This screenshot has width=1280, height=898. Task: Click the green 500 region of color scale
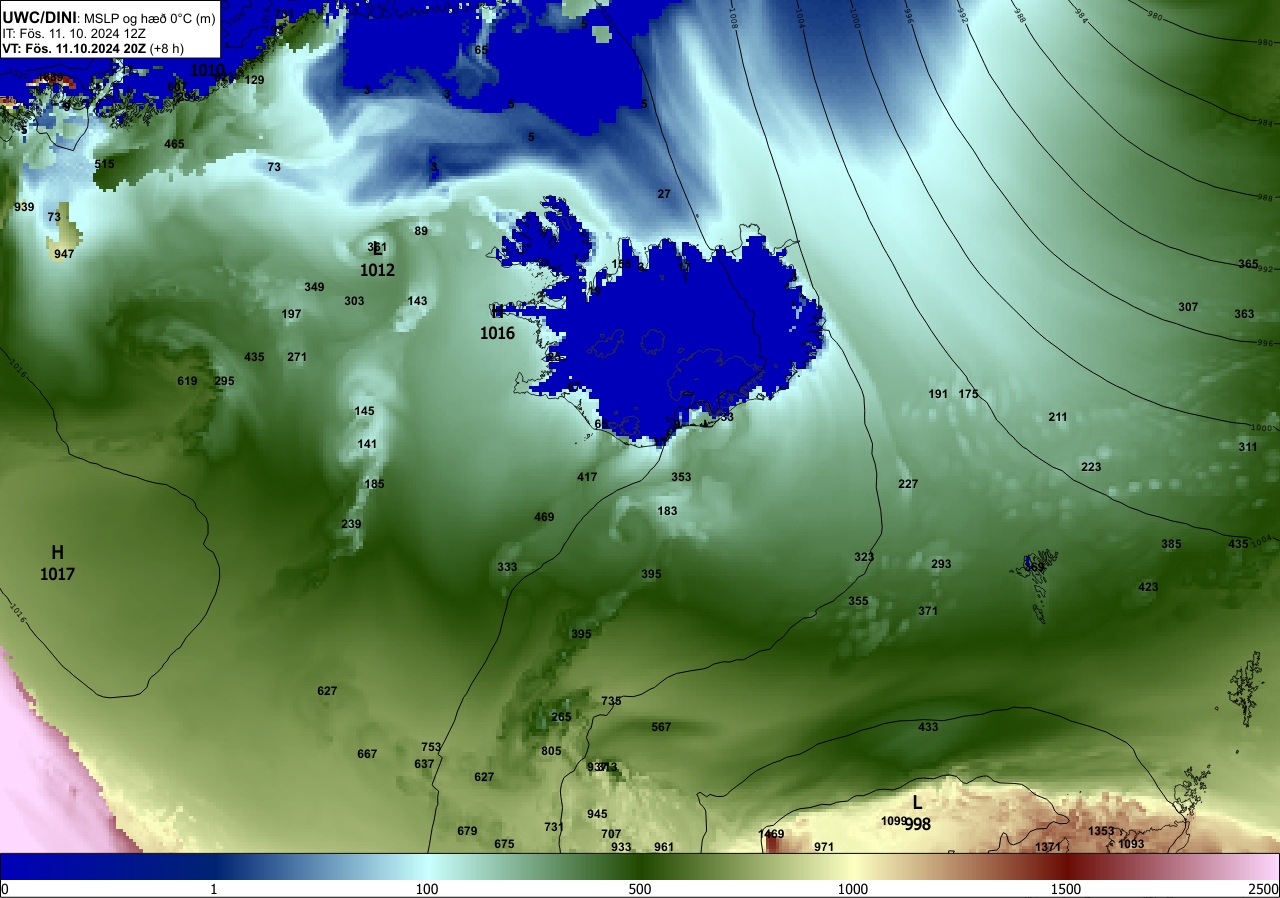coord(640,866)
